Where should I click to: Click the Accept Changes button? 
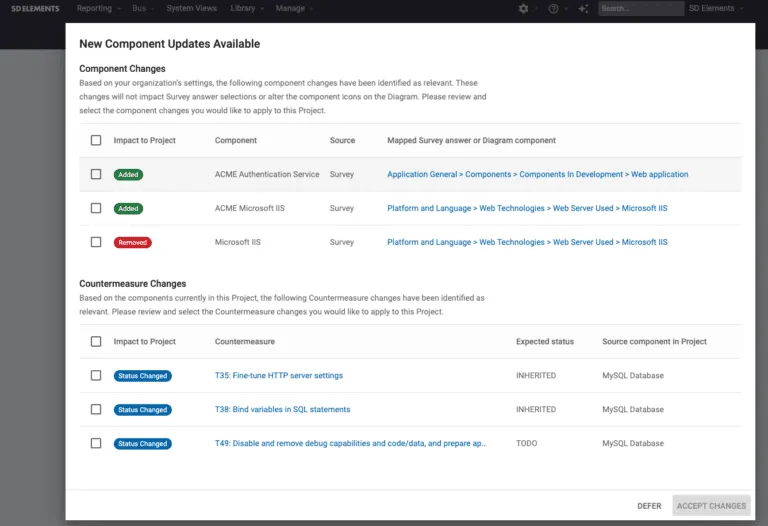click(711, 506)
